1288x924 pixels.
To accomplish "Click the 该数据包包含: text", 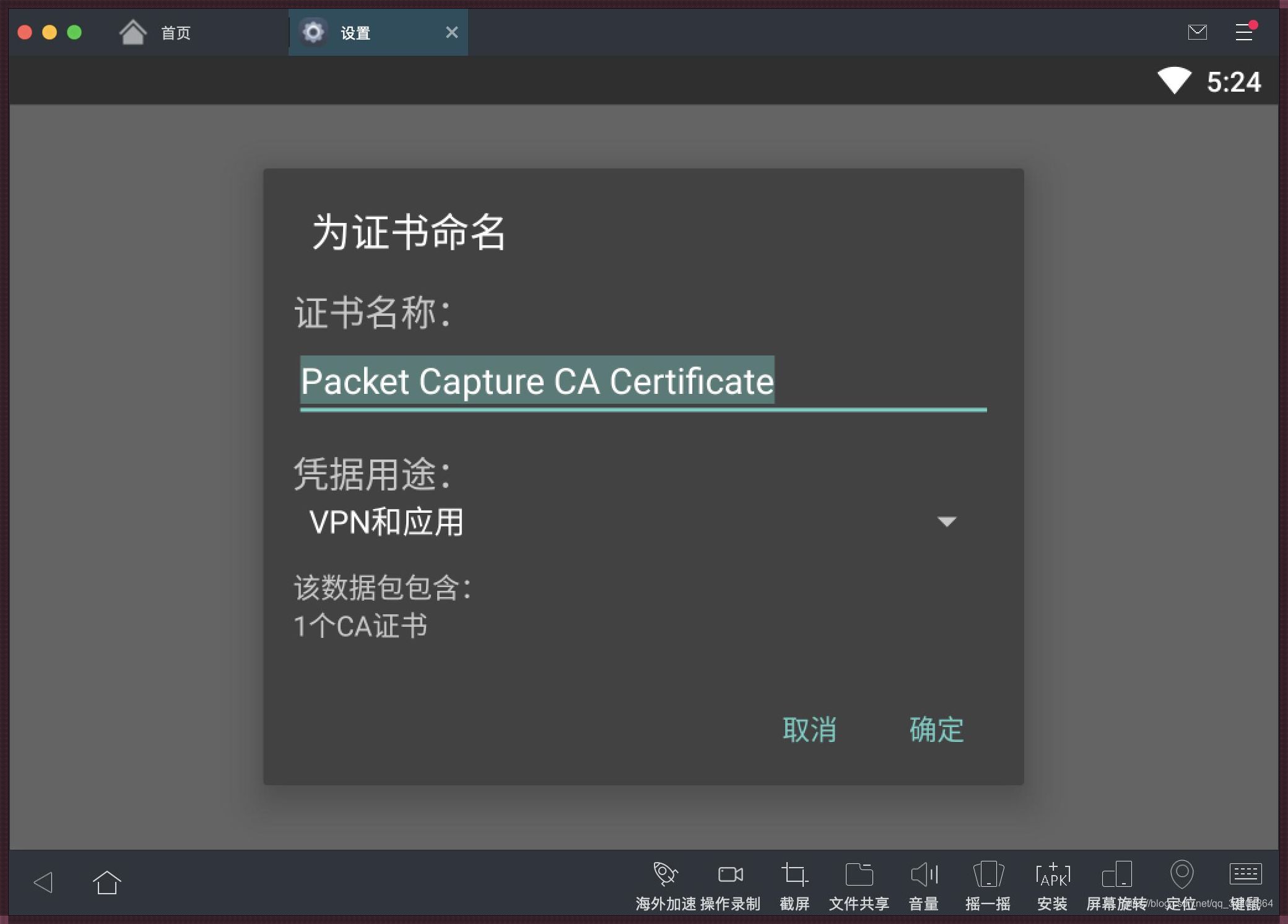I will tap(383, 587).
